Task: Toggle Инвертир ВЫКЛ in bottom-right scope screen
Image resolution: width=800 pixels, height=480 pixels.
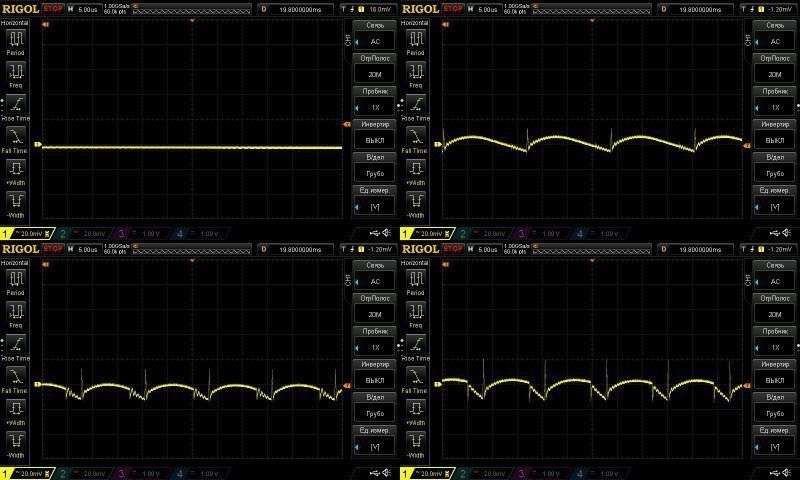Action: coord(775,375)
